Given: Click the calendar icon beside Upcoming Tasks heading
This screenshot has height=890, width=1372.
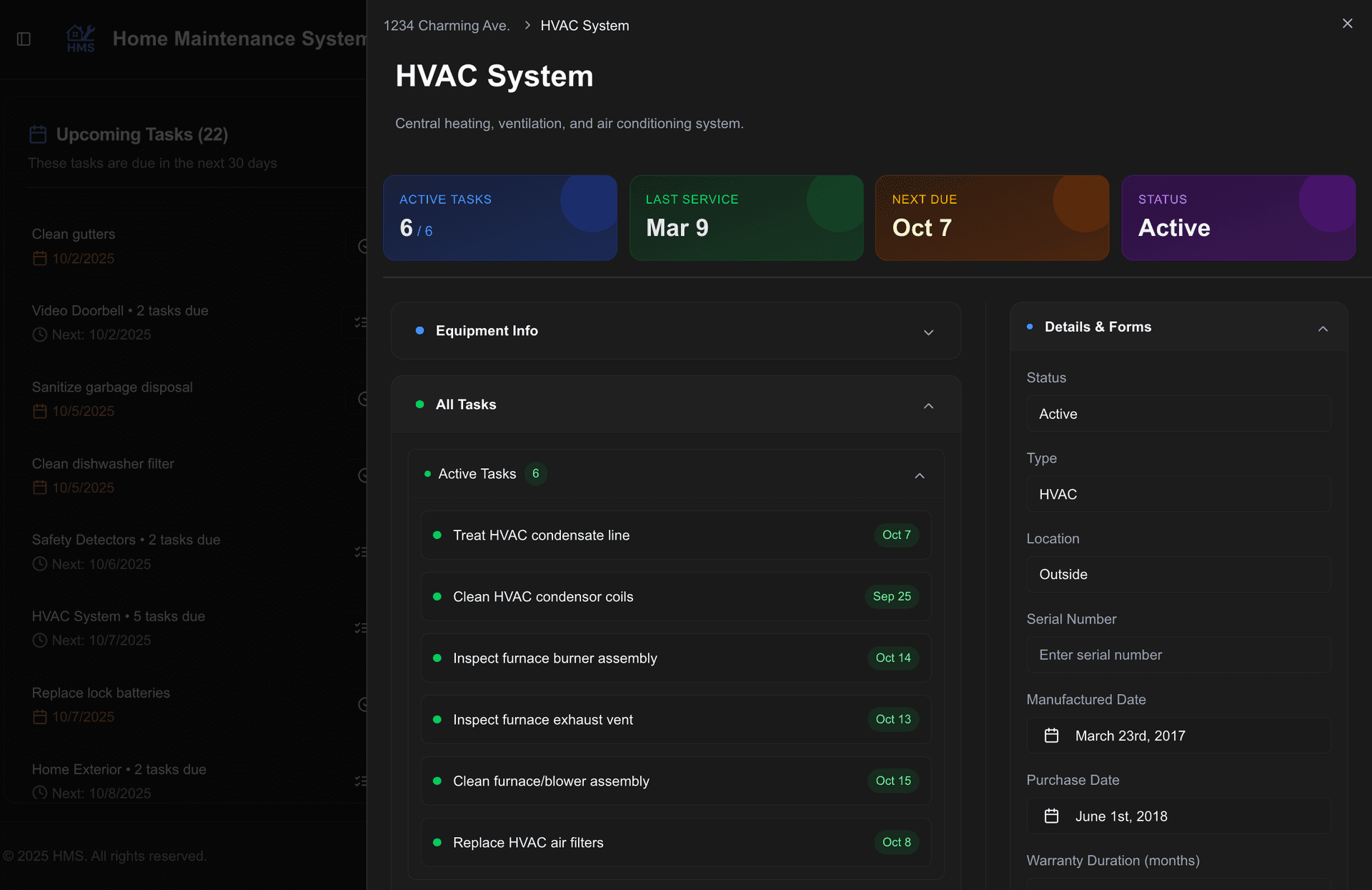Looking at the screenshot, I should [37, 134].
